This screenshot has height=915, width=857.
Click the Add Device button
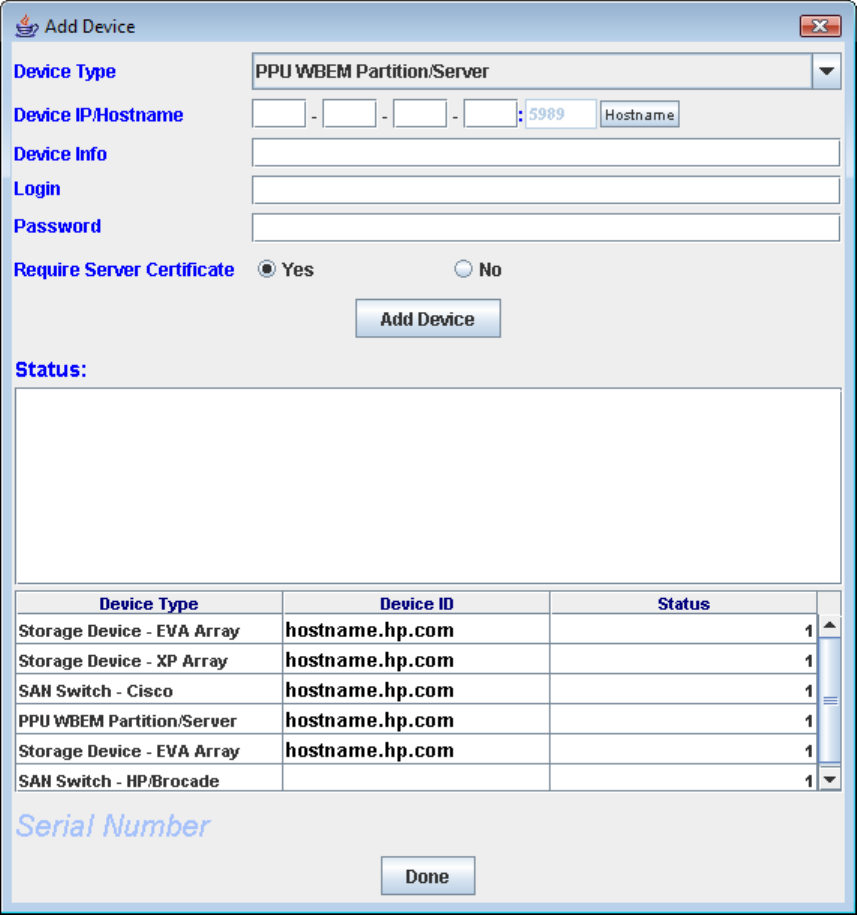click(428, 319)
